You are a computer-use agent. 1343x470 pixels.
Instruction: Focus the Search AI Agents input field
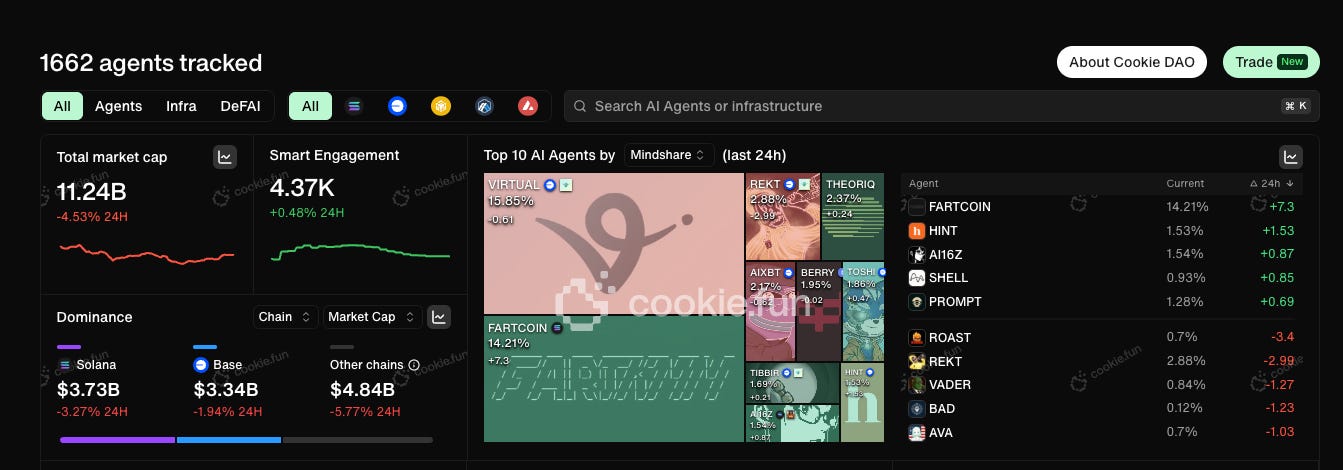(942, 106)
